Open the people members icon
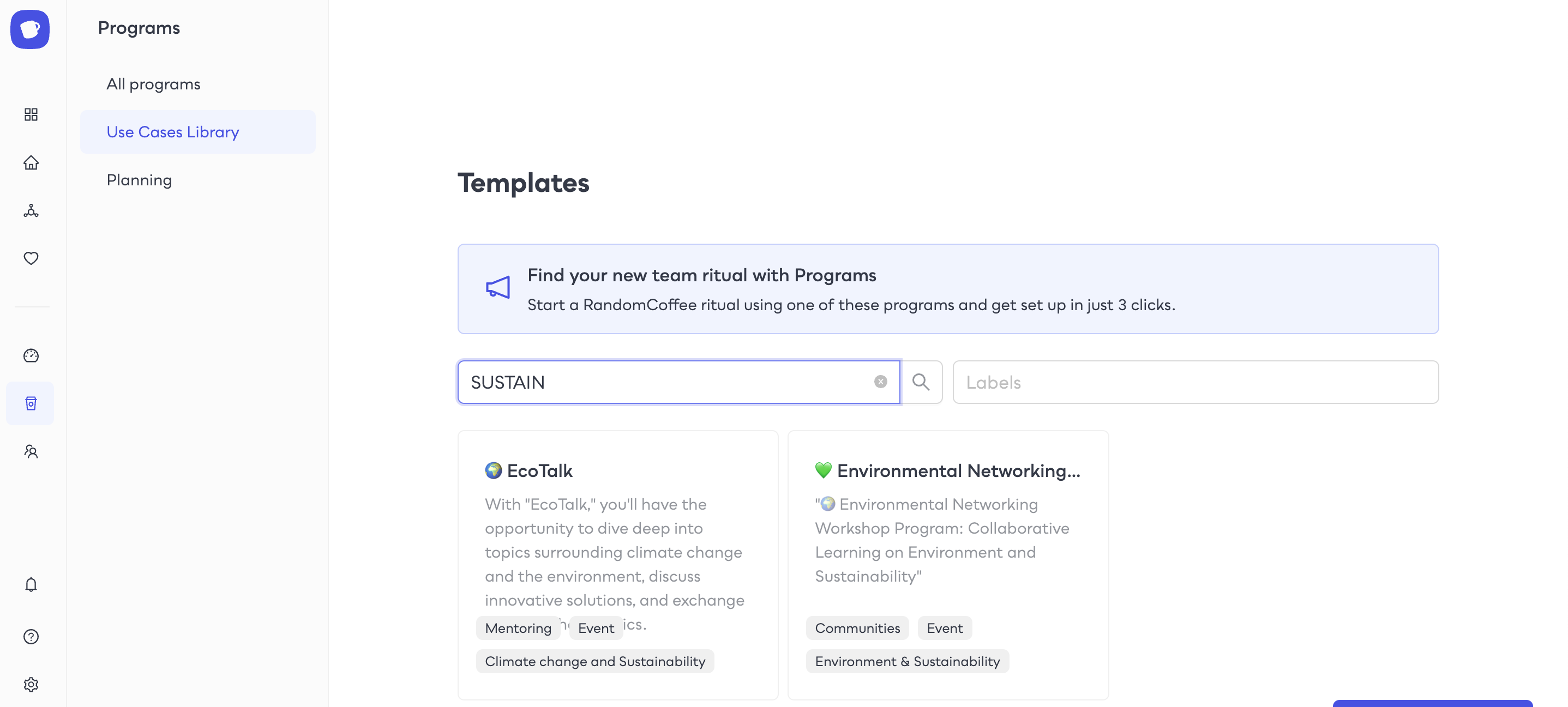This screenshot has width=1568, height=707. [x=31, y=451]
